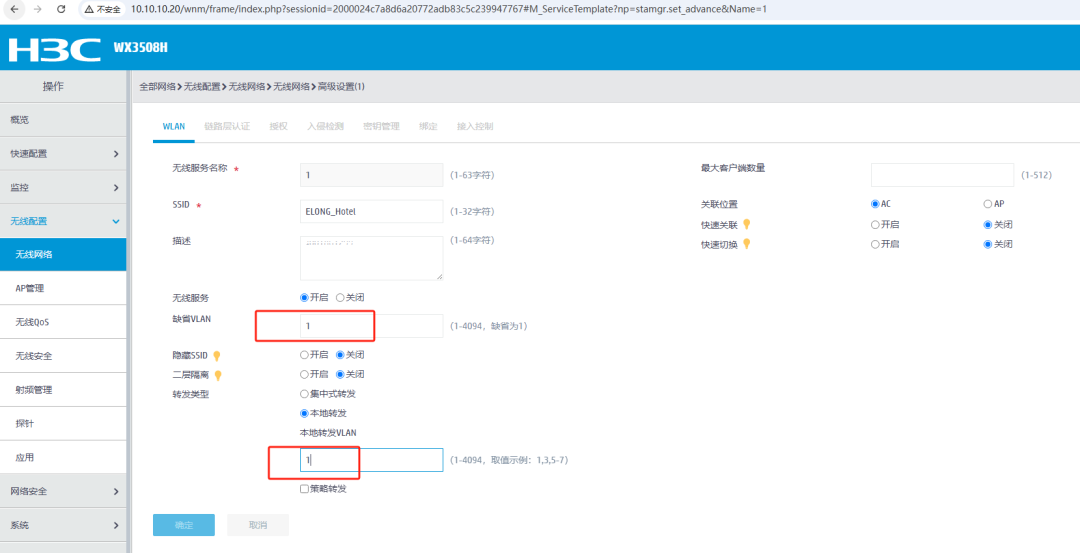Select 开启 for 快速关联
Viewport: 1080px width, 553px height.
[875, 225]
